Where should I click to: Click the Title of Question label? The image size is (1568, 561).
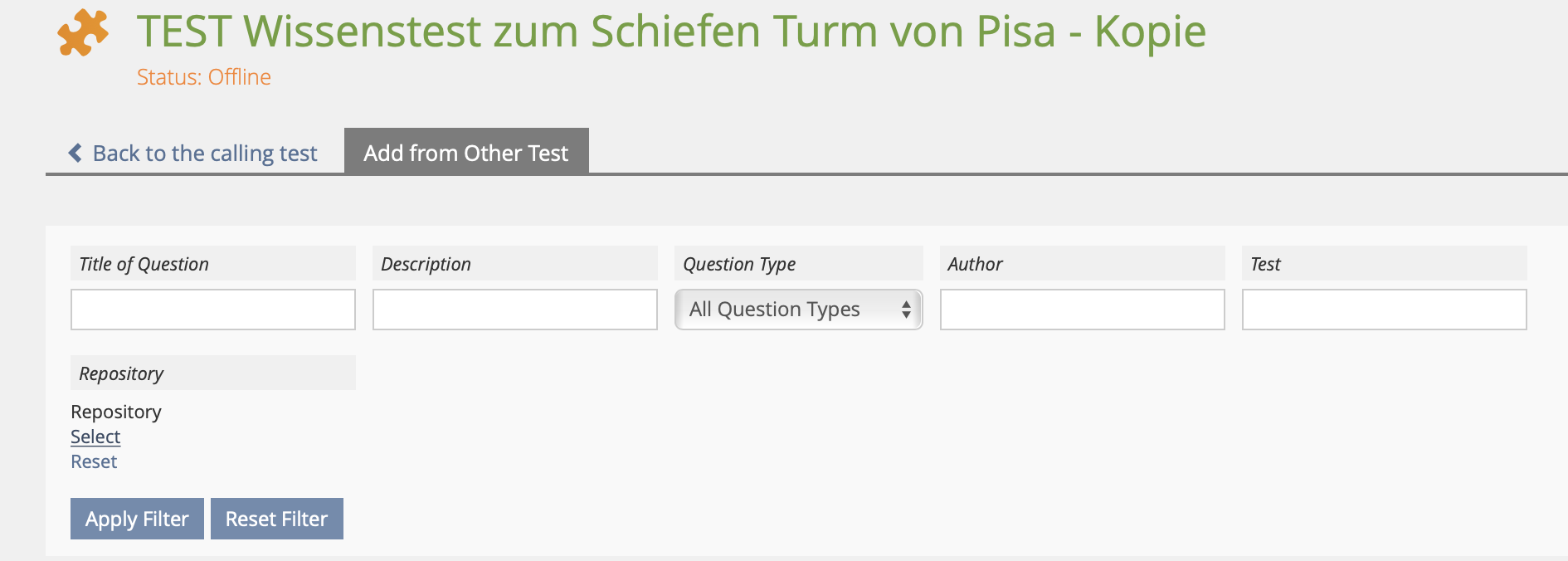[144, 264]
